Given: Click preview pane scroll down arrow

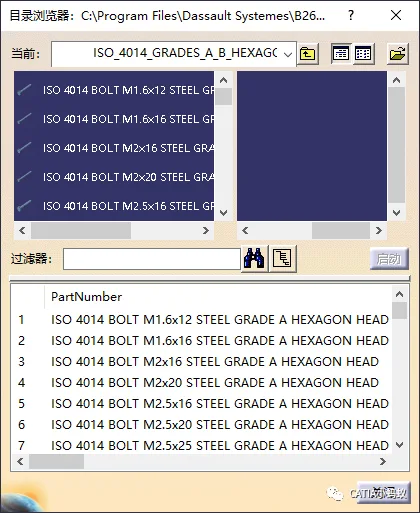Looking at the screenshot, I should click(x=396, y=212).
